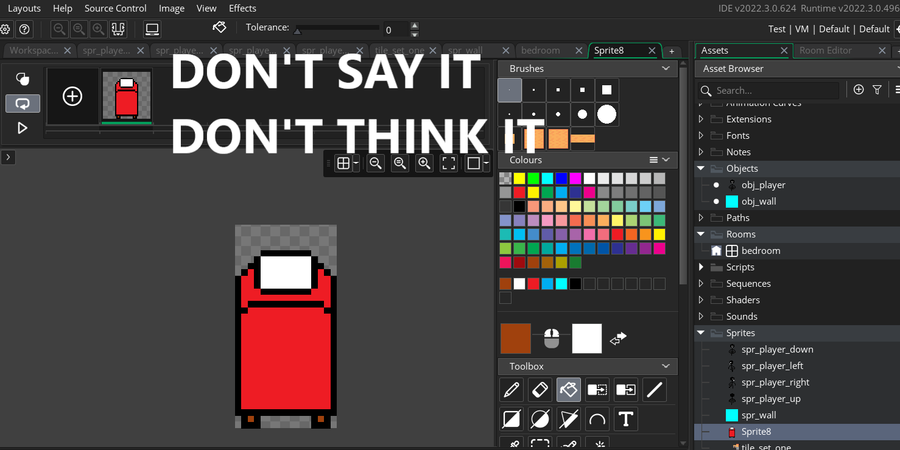Screen dimensions: 900x450
Task: Select spr_player_left in asset tree
Action: [x=771, y=366]
